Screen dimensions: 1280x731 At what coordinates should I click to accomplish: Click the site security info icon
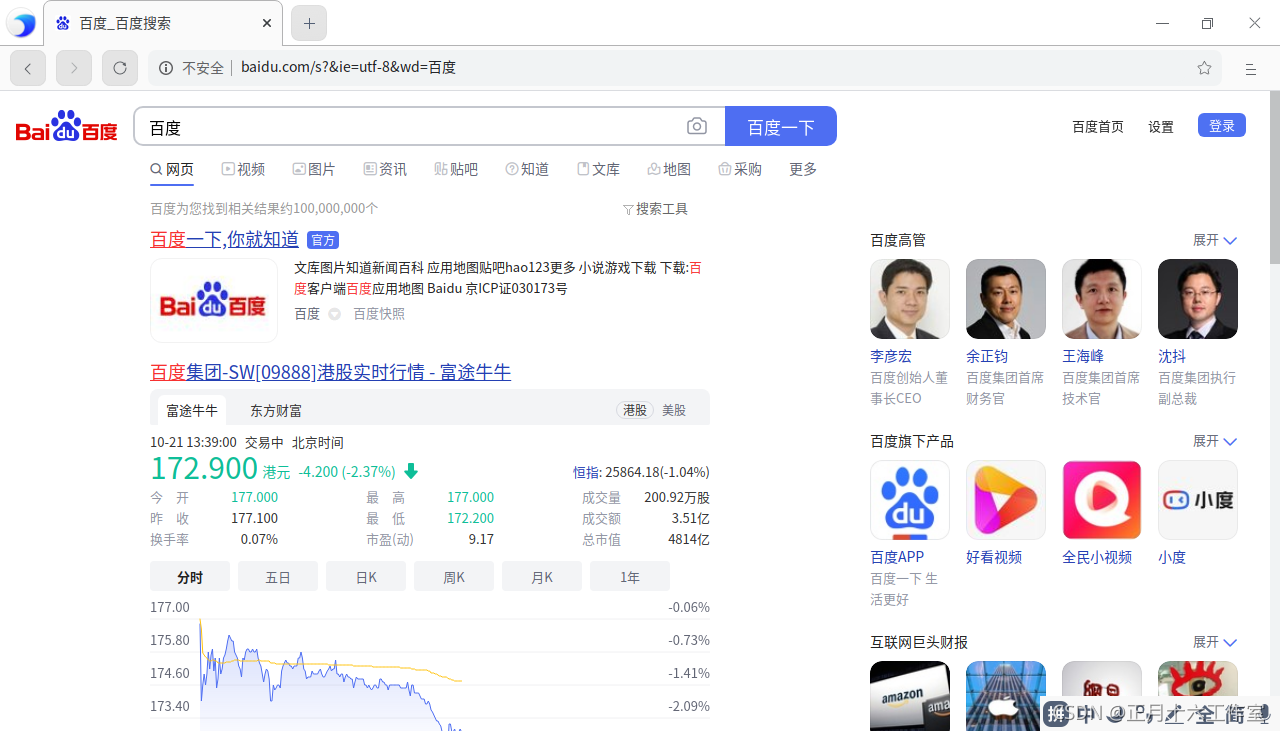click(x=166, y=68)
